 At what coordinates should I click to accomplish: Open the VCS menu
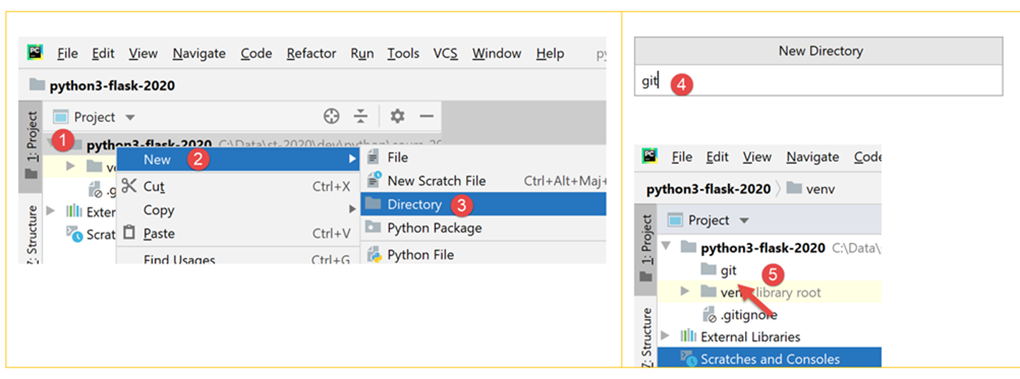tap(446, 53)
